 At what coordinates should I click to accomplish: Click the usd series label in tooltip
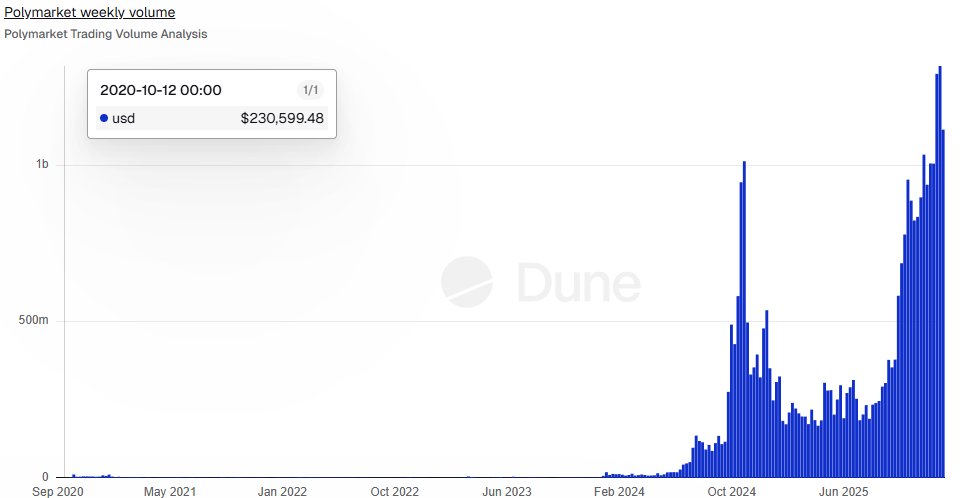click(x=123, y=118)
